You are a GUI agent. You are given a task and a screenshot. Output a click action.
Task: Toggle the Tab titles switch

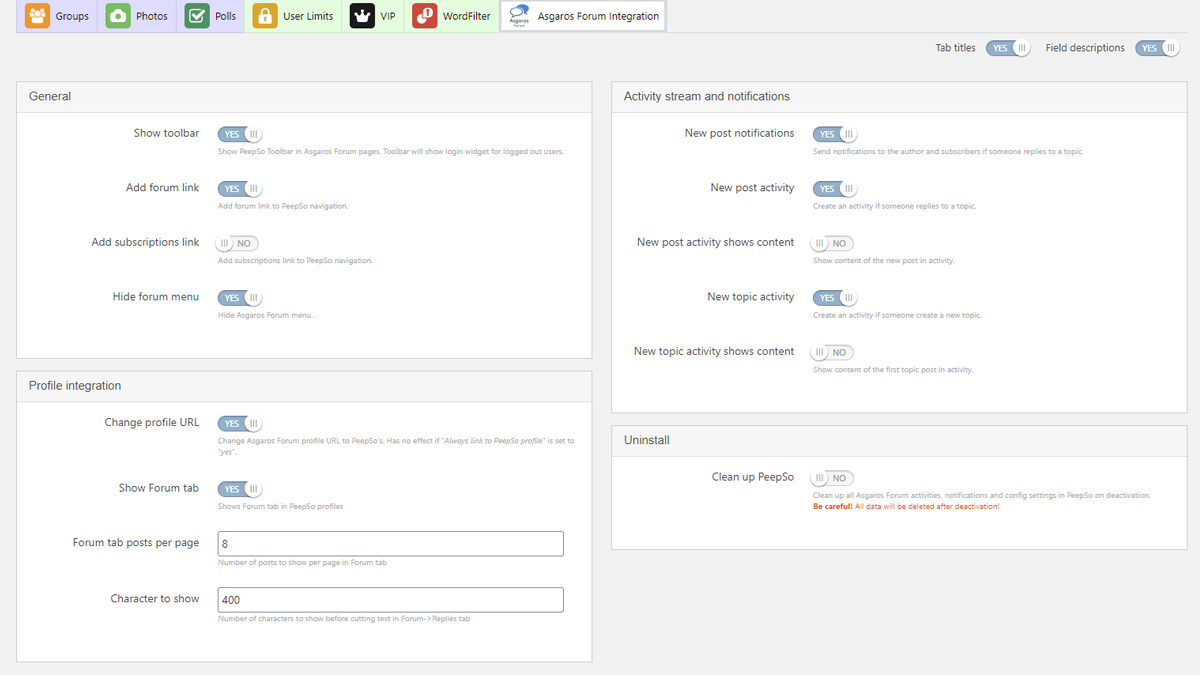[1007, 48]
